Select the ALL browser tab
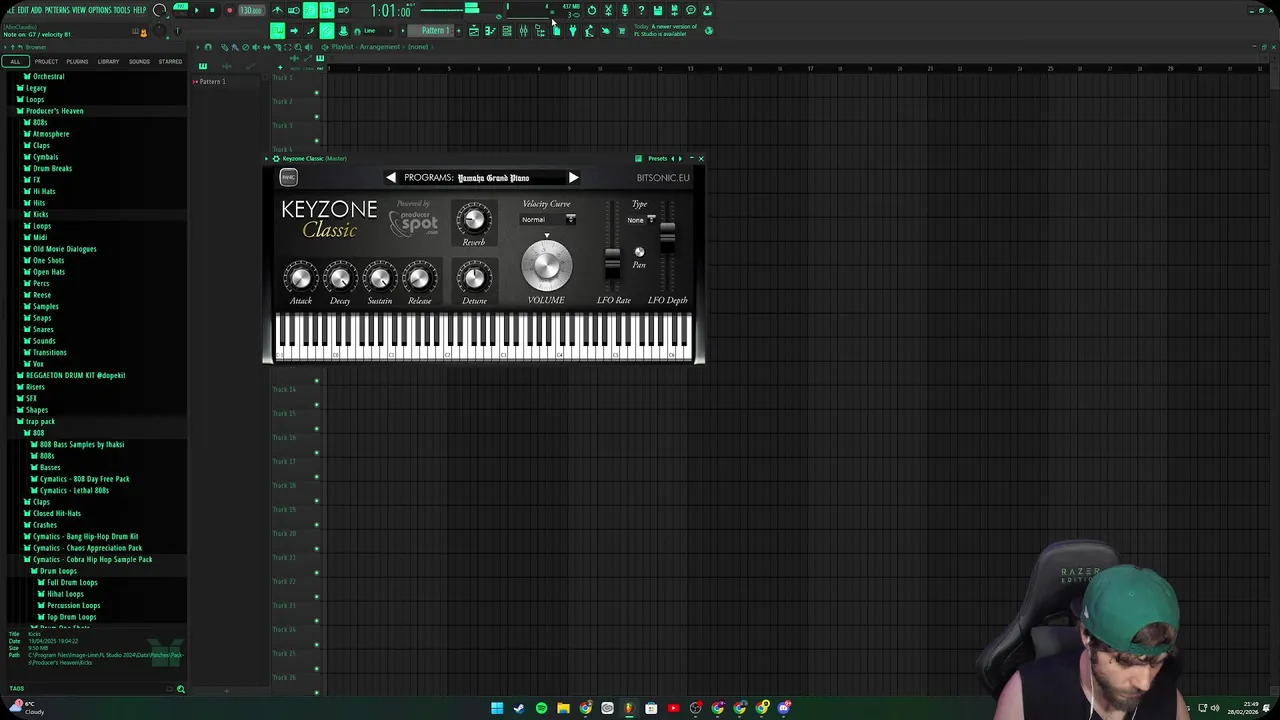Image resolution: width=1280 pixels, height=720 pixels. tap(15, 61)
